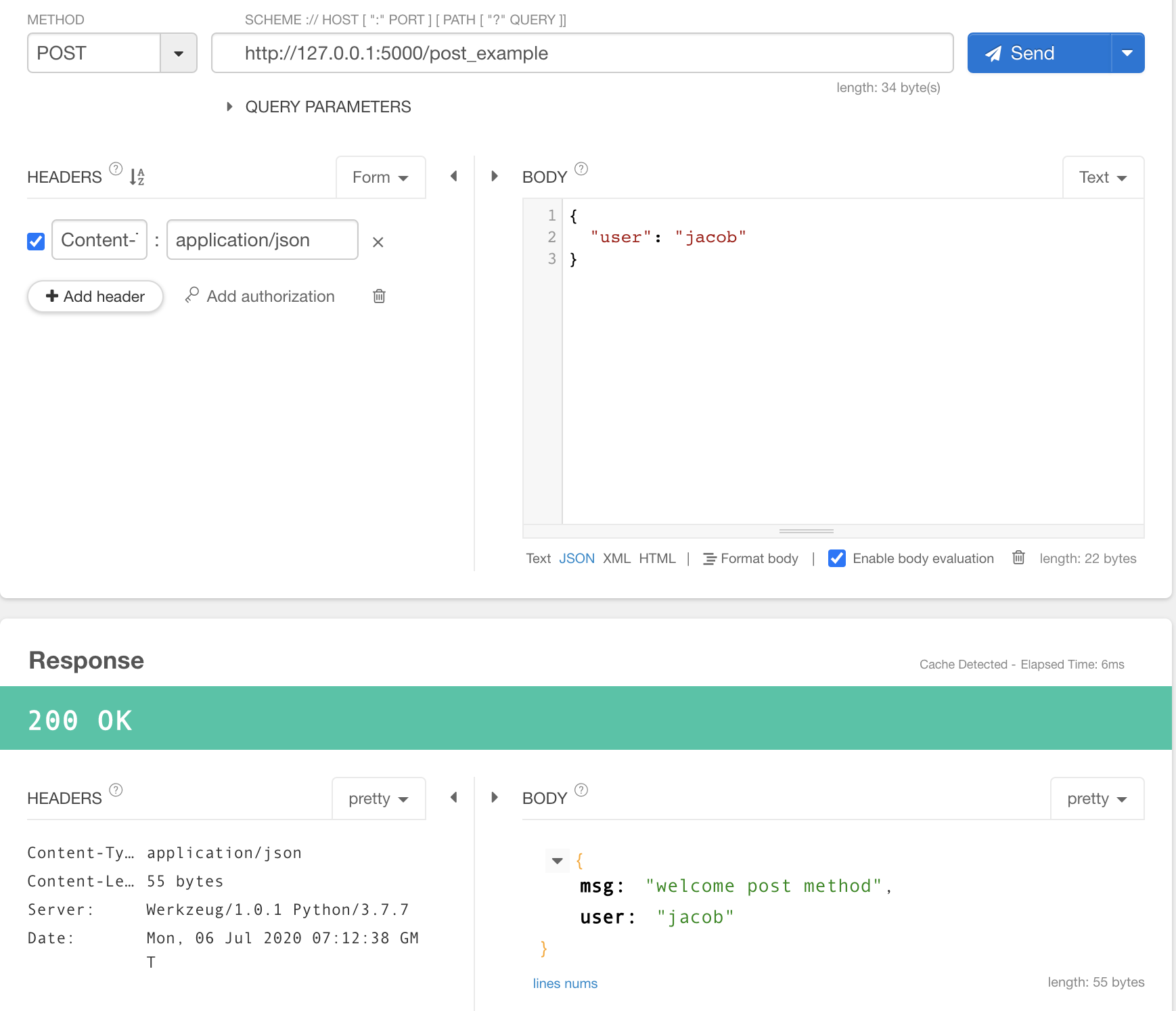Click the Elapsed Time: 6ms text

coord(1072,665)
